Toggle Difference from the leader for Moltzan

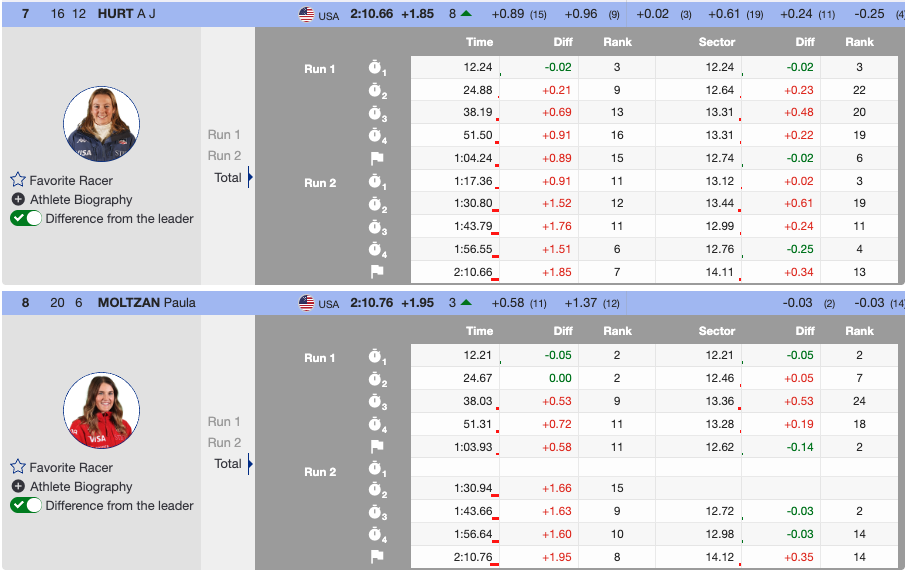tap(26, 505)
